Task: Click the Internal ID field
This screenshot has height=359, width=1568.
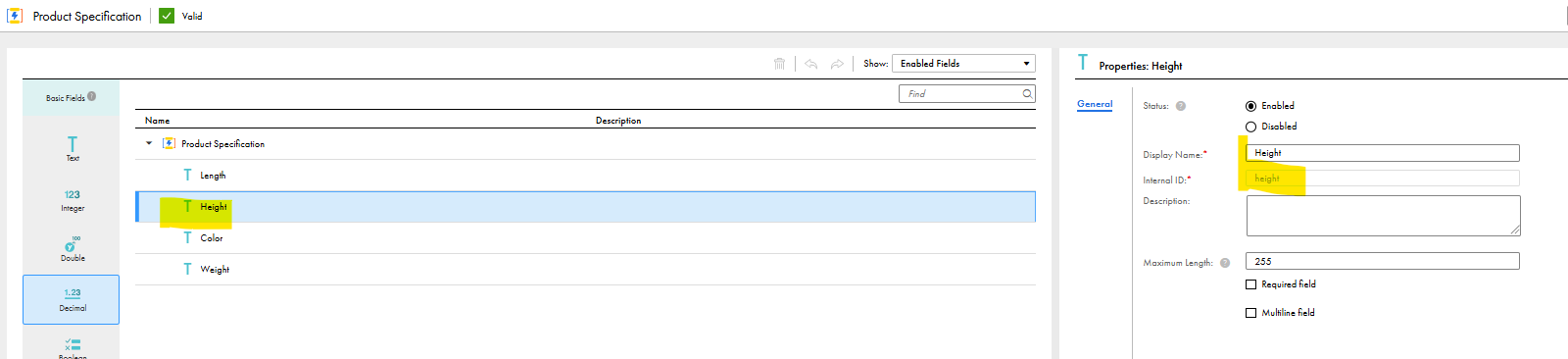Action: point(1383,179)
